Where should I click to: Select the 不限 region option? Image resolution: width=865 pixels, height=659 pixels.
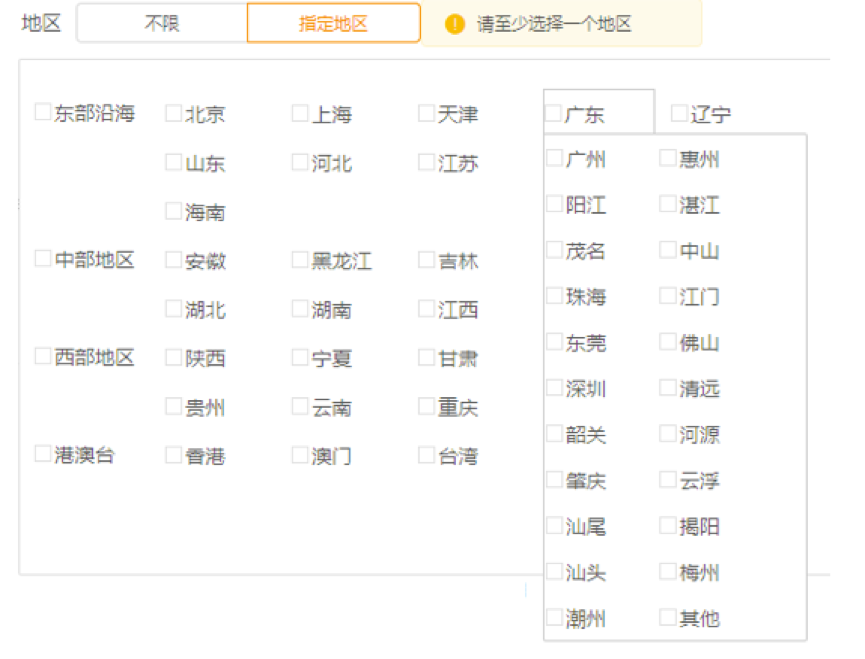pyautogui.click(x=162, y=23)
